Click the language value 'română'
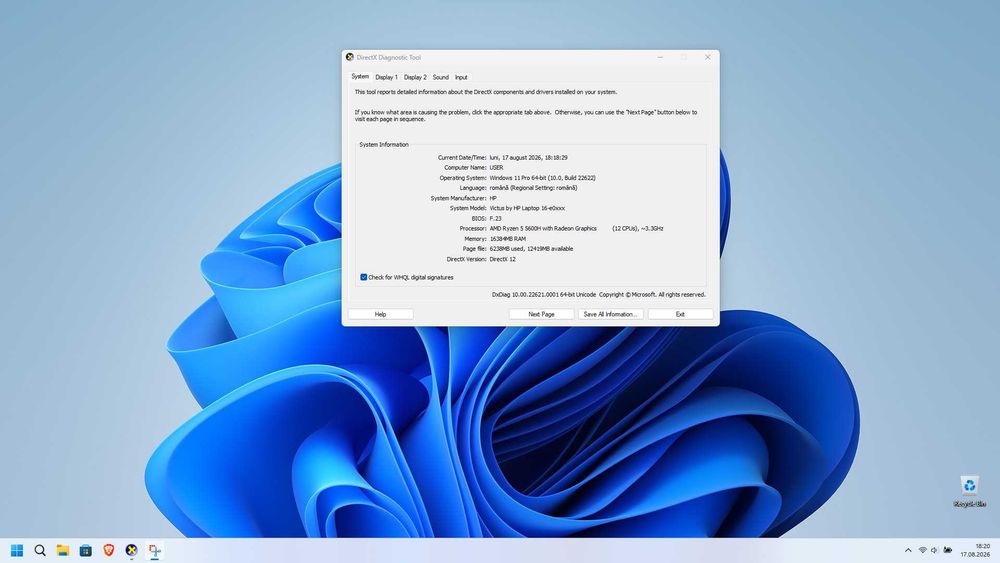Viewport: 1000px width, 563px height. click(x=533, y=188)
